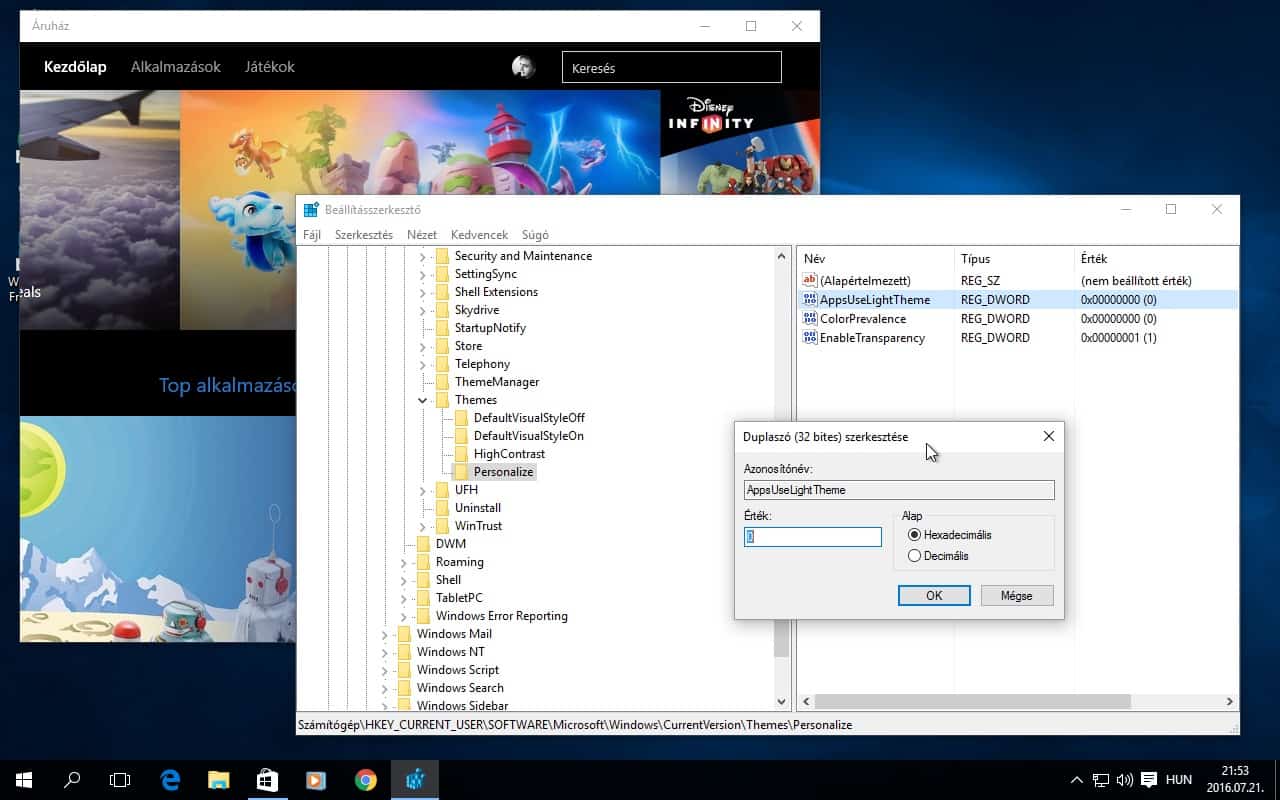
Task: Select Decimális radio button
Action: [x=914, y=555]
